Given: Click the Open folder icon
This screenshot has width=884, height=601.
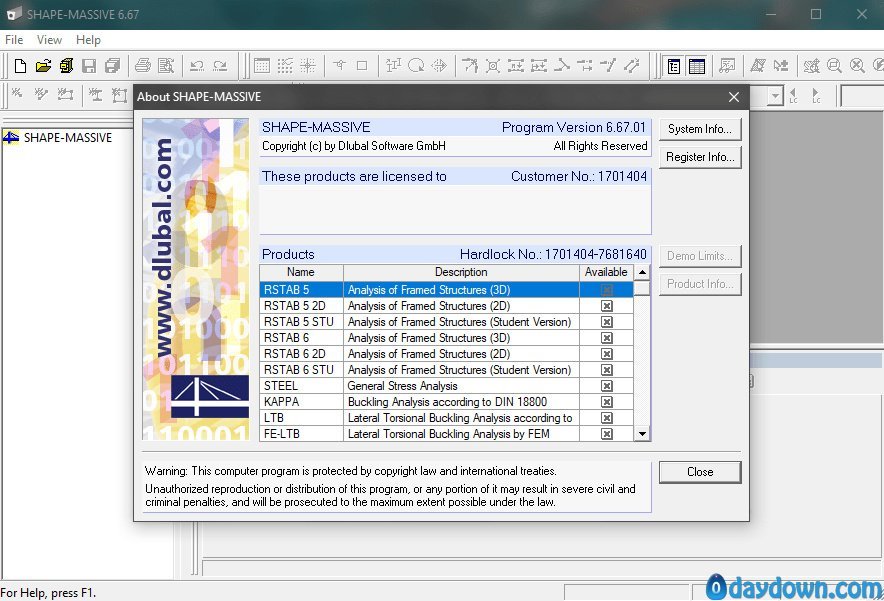Looking at the screenshot, I should [x=43, y=66].
